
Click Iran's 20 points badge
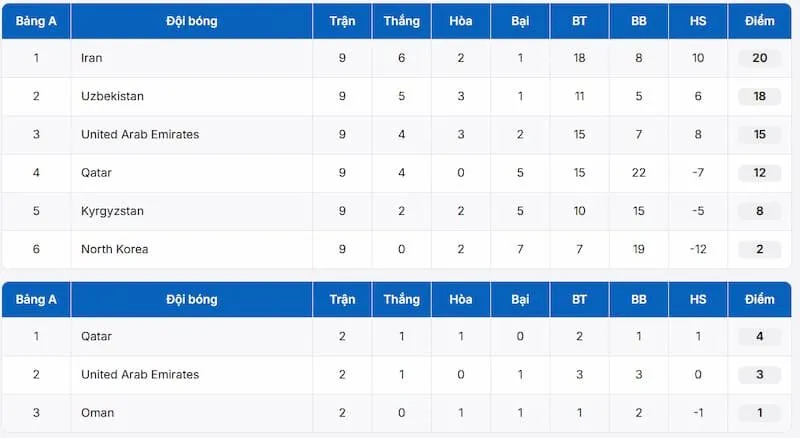[x=759, y=58]
